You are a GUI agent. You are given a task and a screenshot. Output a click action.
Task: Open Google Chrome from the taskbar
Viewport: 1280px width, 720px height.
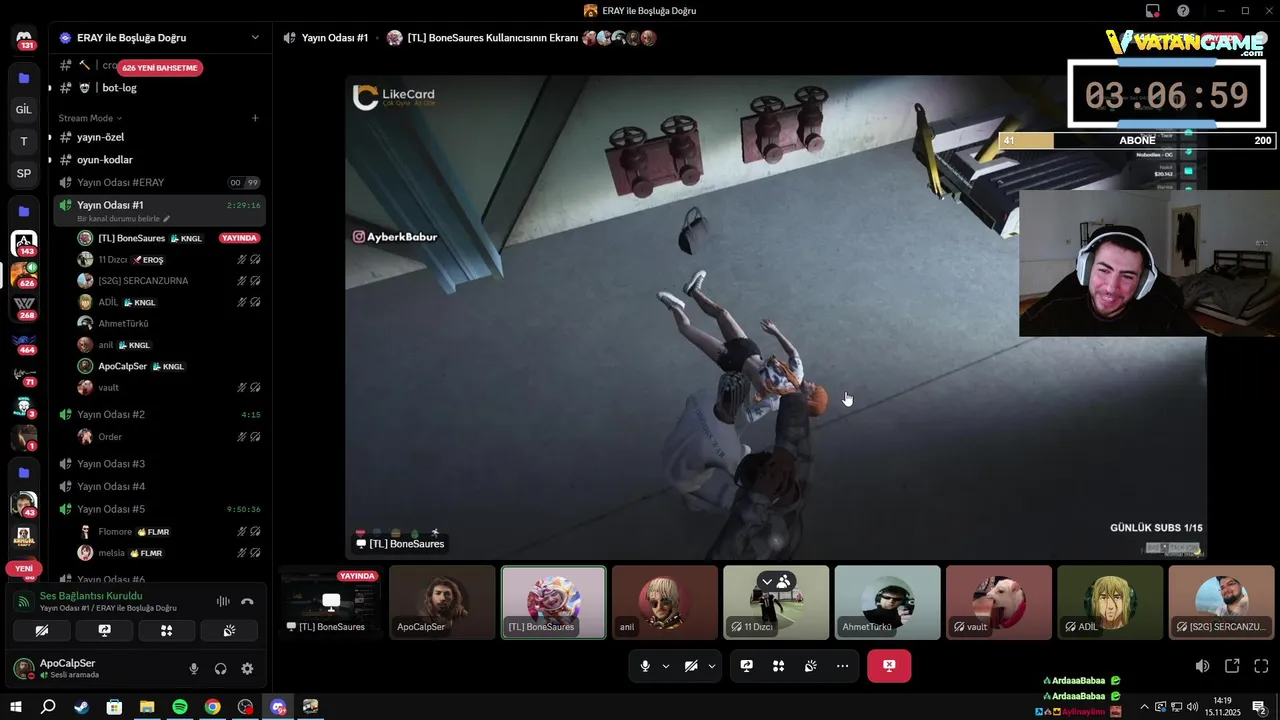point(213,707)
